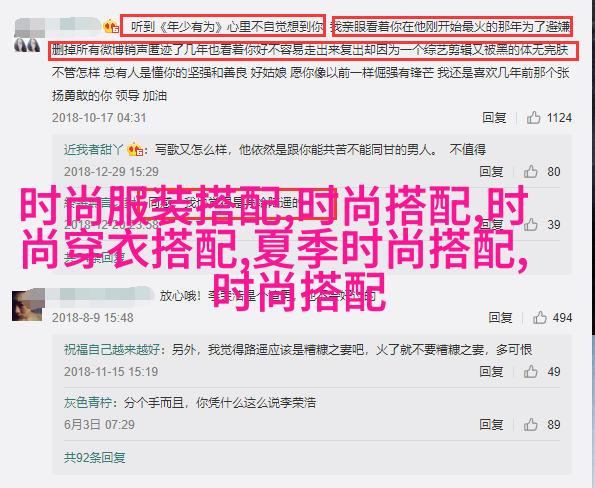The width and height of the screenshot is (595, 488).
Task: Like 灰色青柠's reply with 89 likes
Action: pos(530,425)
